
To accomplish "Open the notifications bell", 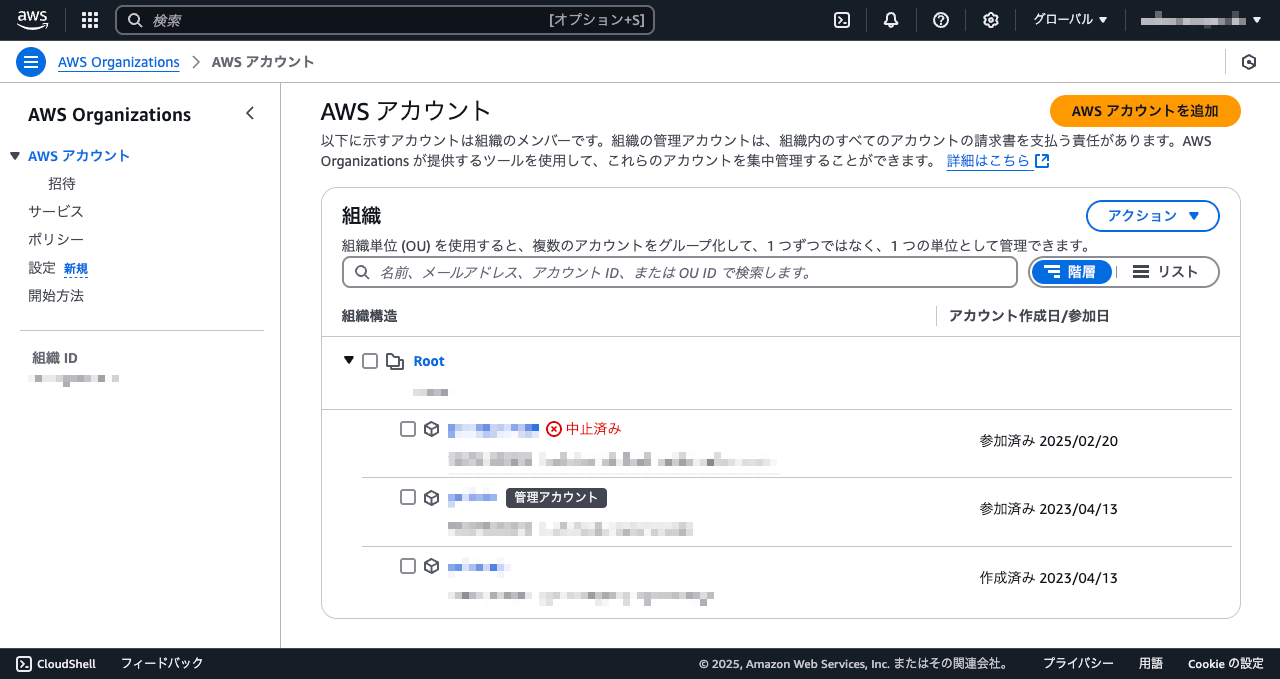I will (891, 20).
